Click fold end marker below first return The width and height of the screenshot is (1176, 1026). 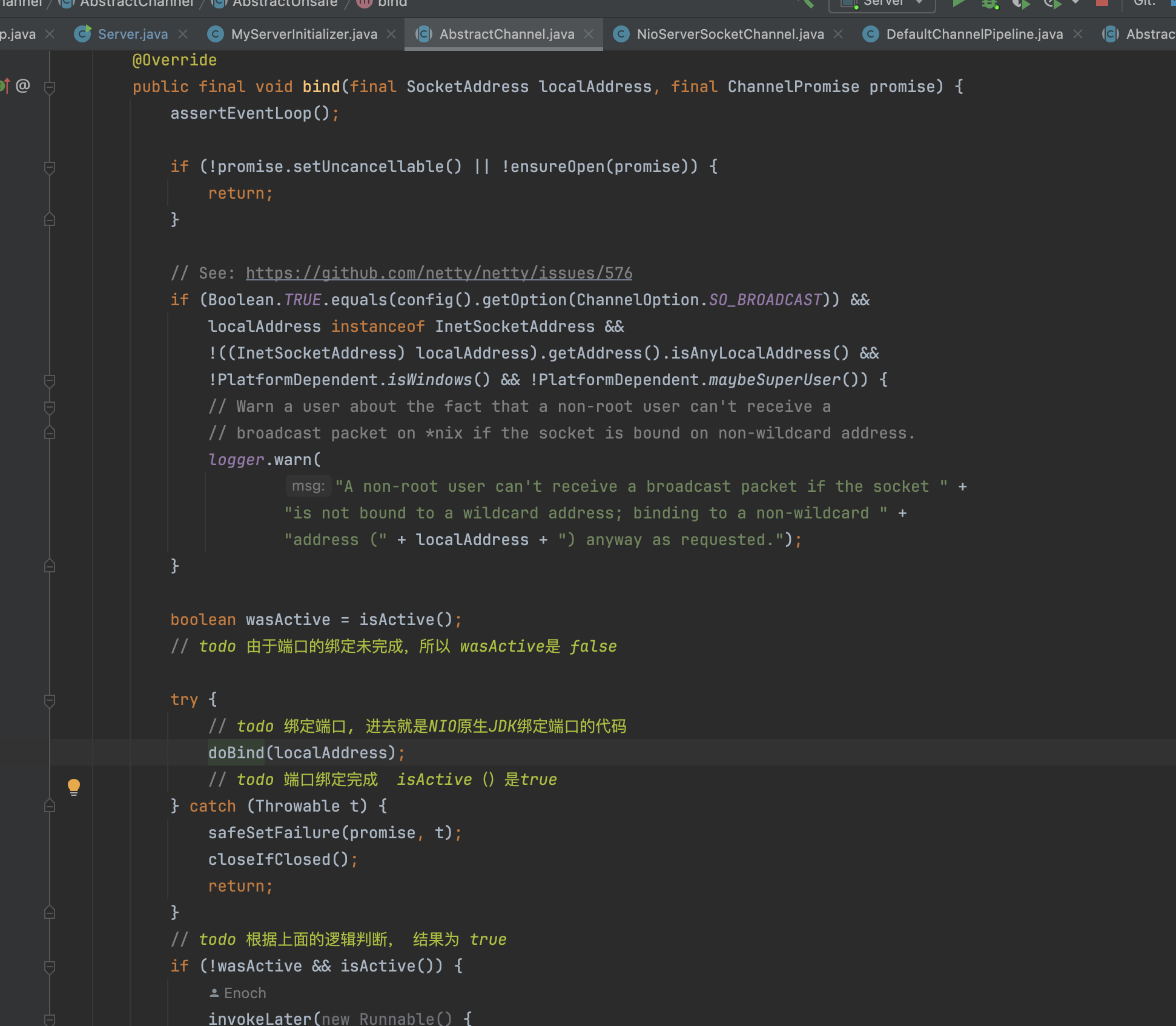tap(50, 220)
